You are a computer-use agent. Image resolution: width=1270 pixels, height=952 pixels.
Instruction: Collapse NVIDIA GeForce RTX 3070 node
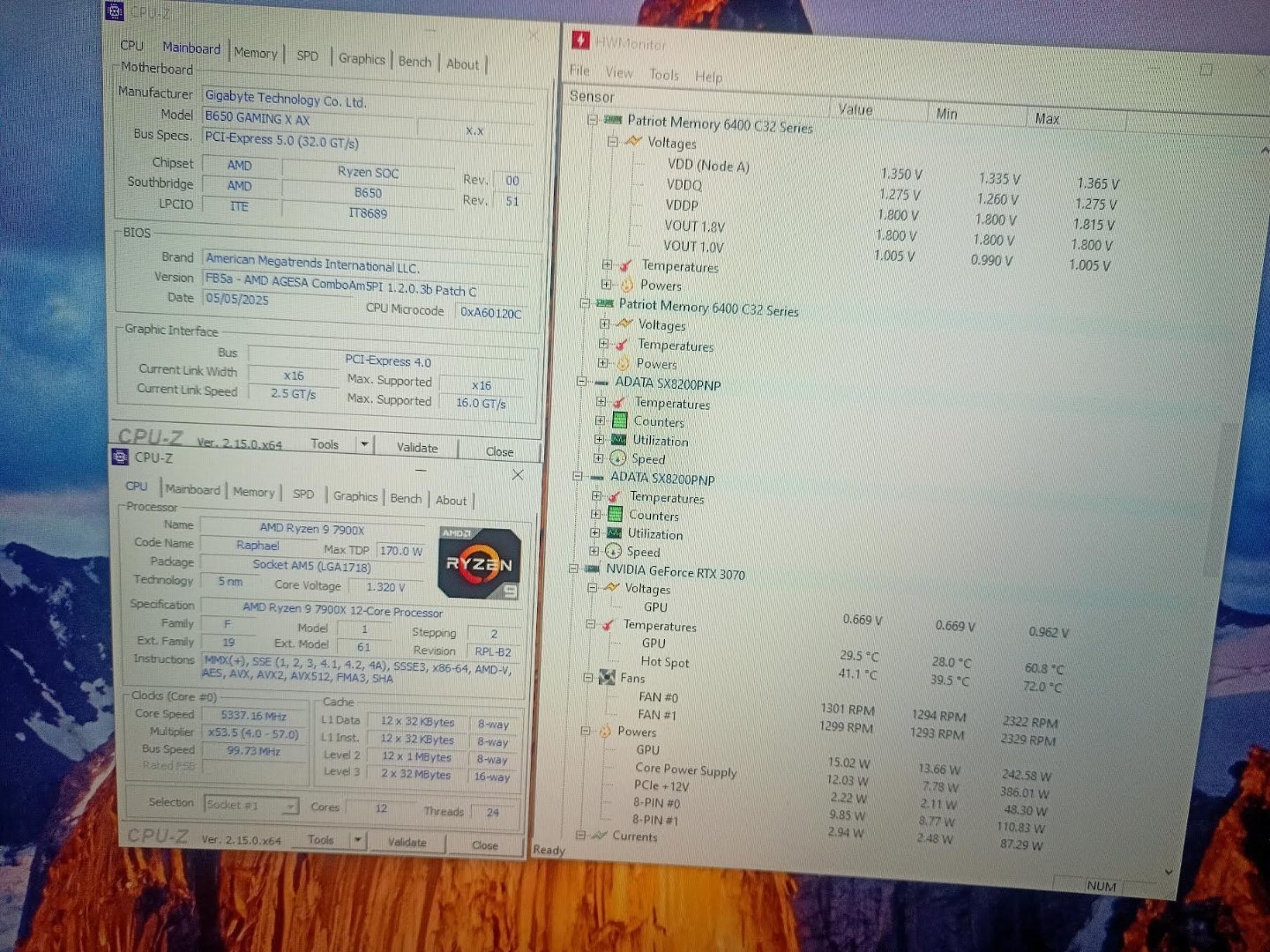(x=573, y=569)
